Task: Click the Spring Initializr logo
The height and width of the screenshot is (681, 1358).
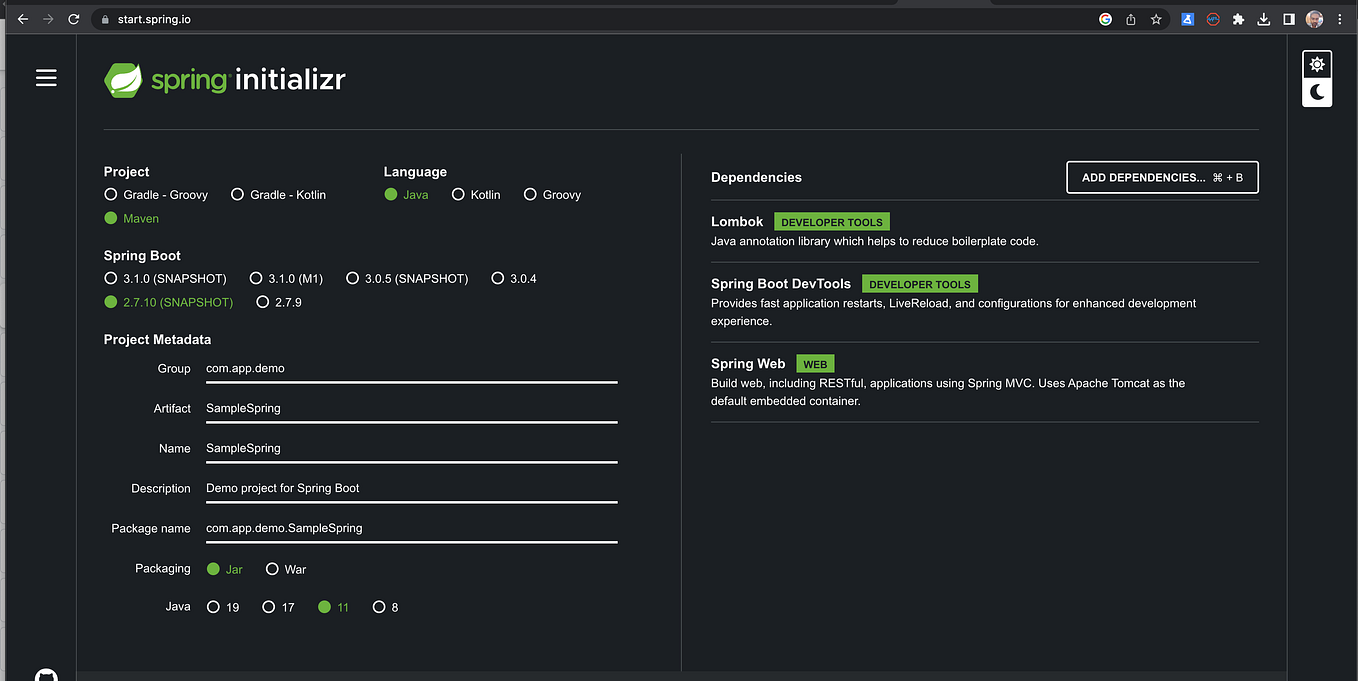Action: 223,79
